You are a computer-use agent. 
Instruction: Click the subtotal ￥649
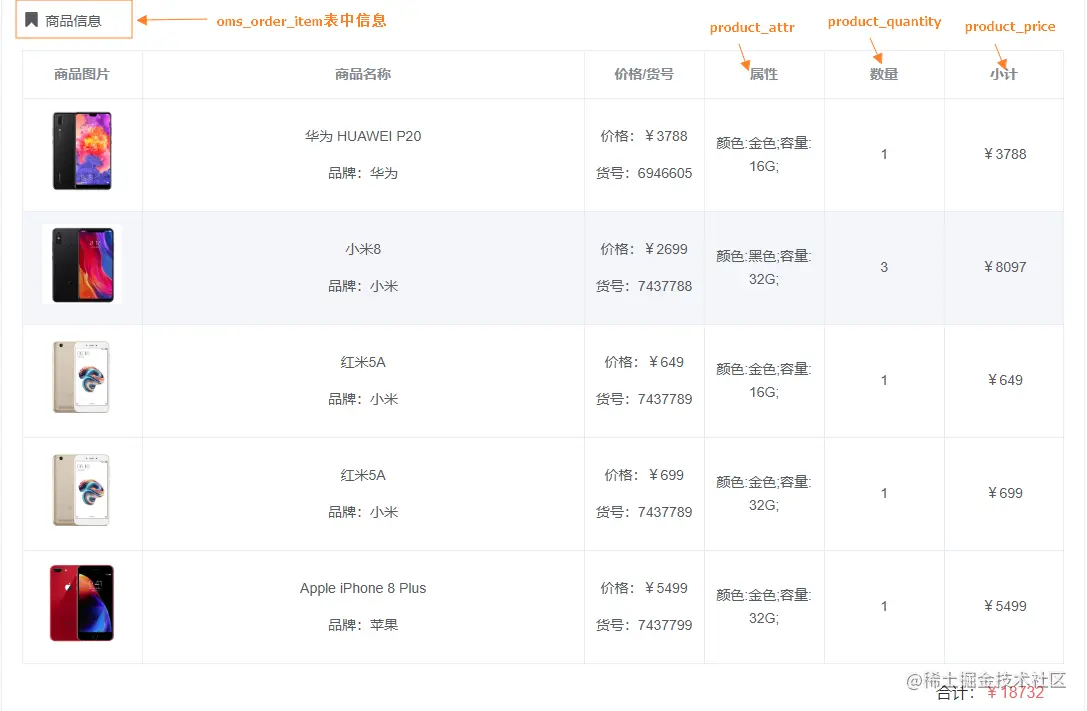click(x=1005, y=380)
